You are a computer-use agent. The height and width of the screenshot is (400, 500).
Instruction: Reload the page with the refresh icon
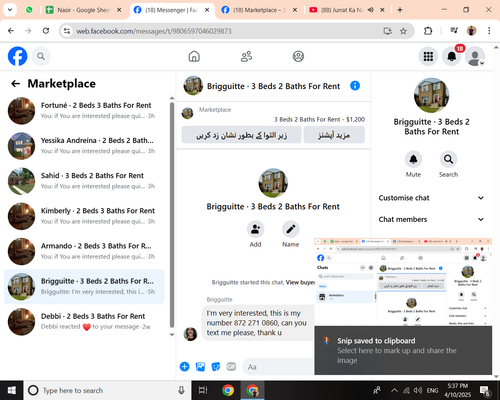click(x=46, y=31)
